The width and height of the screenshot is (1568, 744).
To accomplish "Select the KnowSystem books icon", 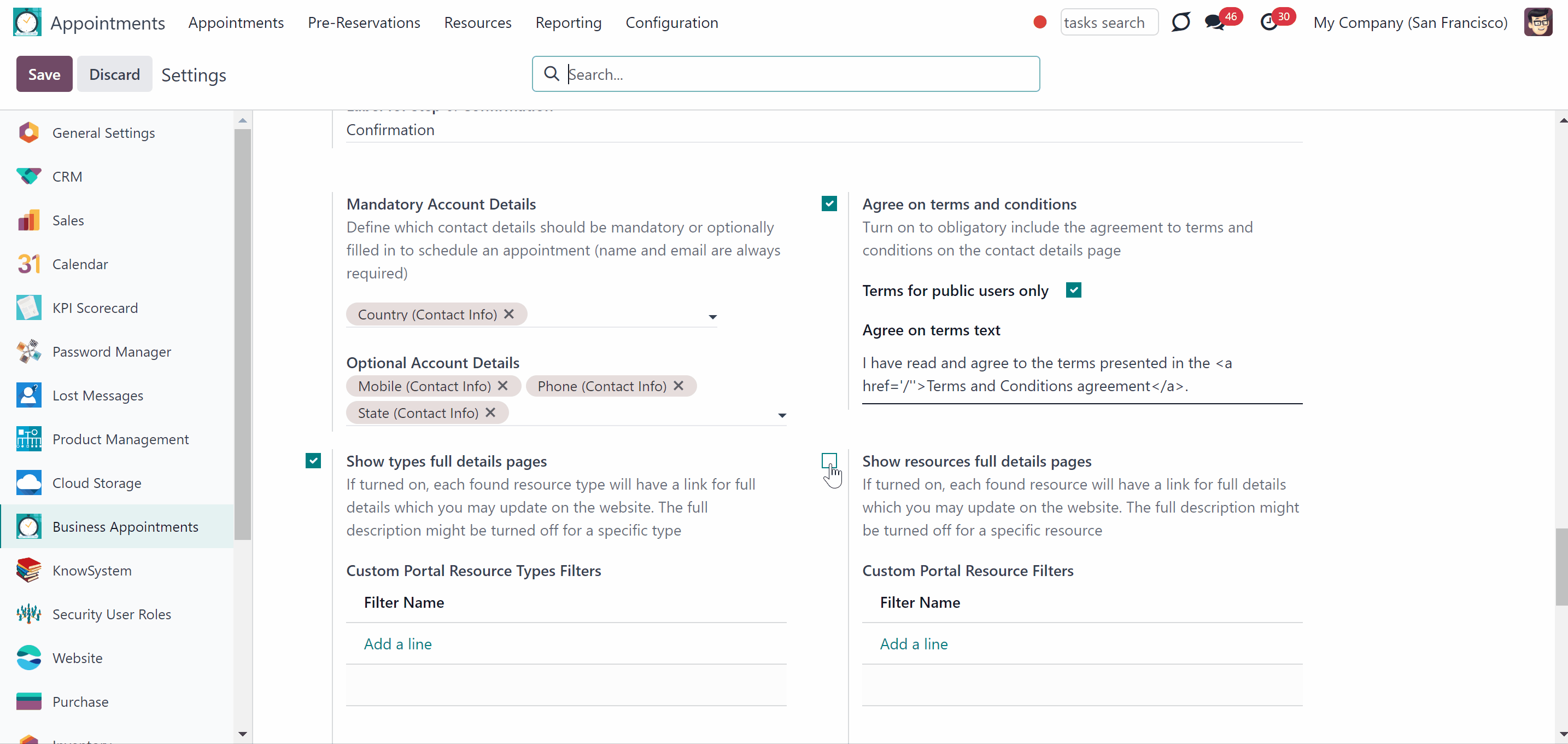I will (28, 571).
